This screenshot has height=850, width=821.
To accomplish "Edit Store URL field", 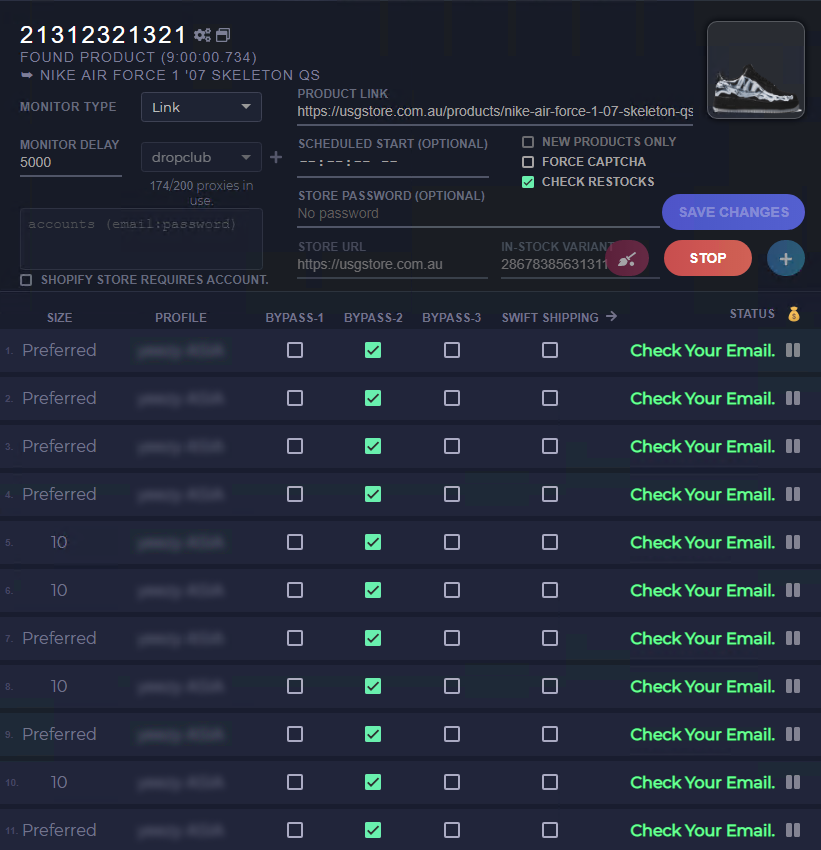I will coord(392,265).
